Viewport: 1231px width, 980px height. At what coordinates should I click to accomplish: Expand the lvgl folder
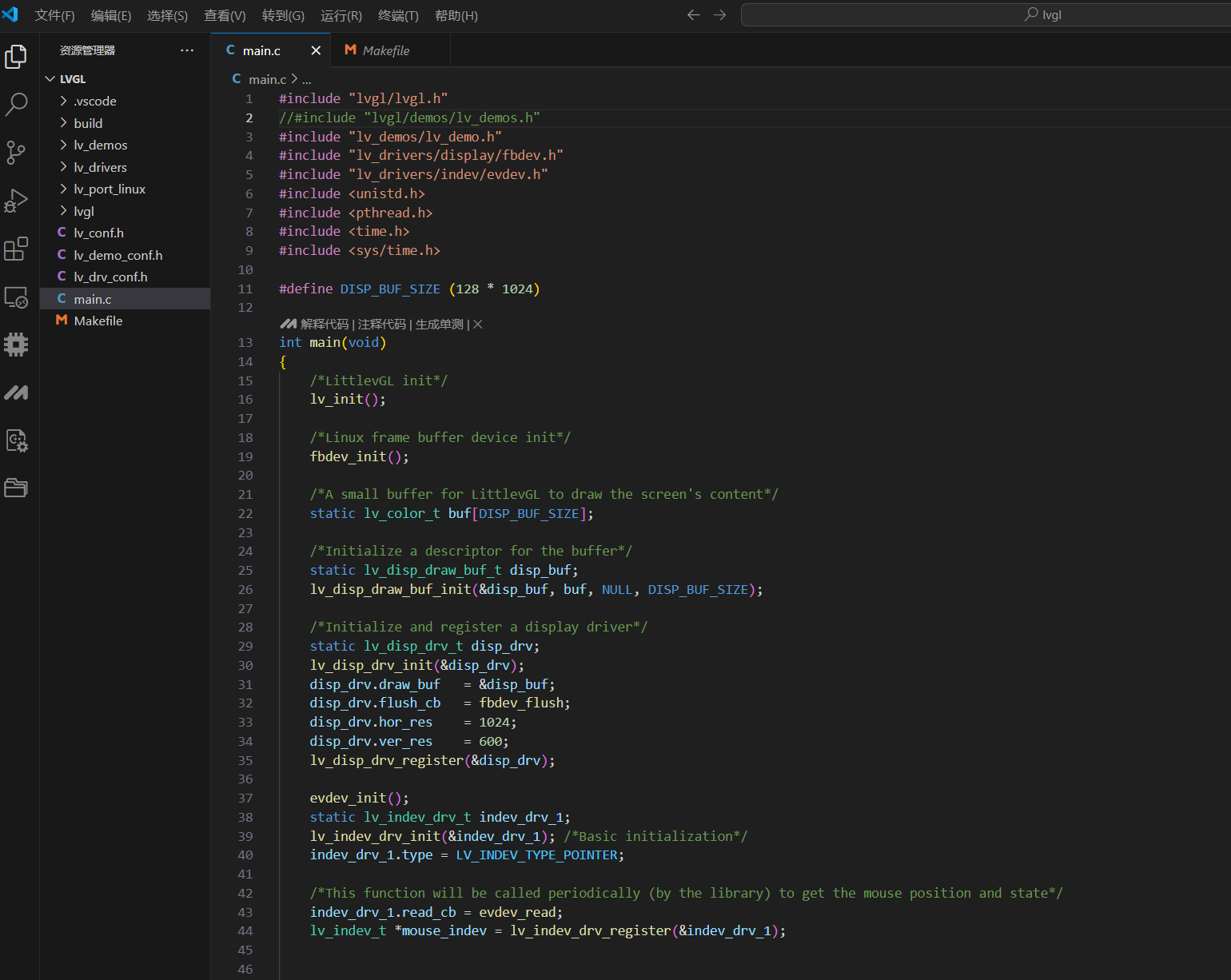[x=64, y=211]
